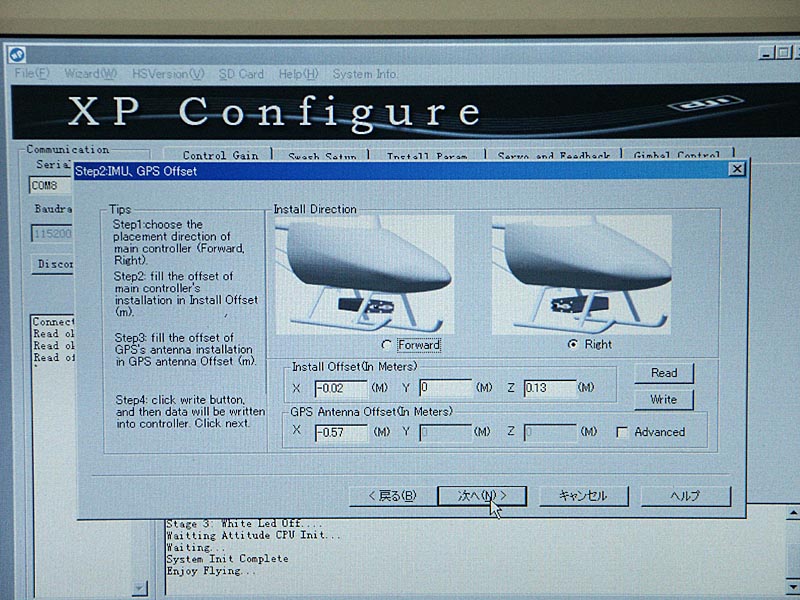Switch to the Swash Setup tab
This screenshot has width=800, height=600.
coord(322,156)
